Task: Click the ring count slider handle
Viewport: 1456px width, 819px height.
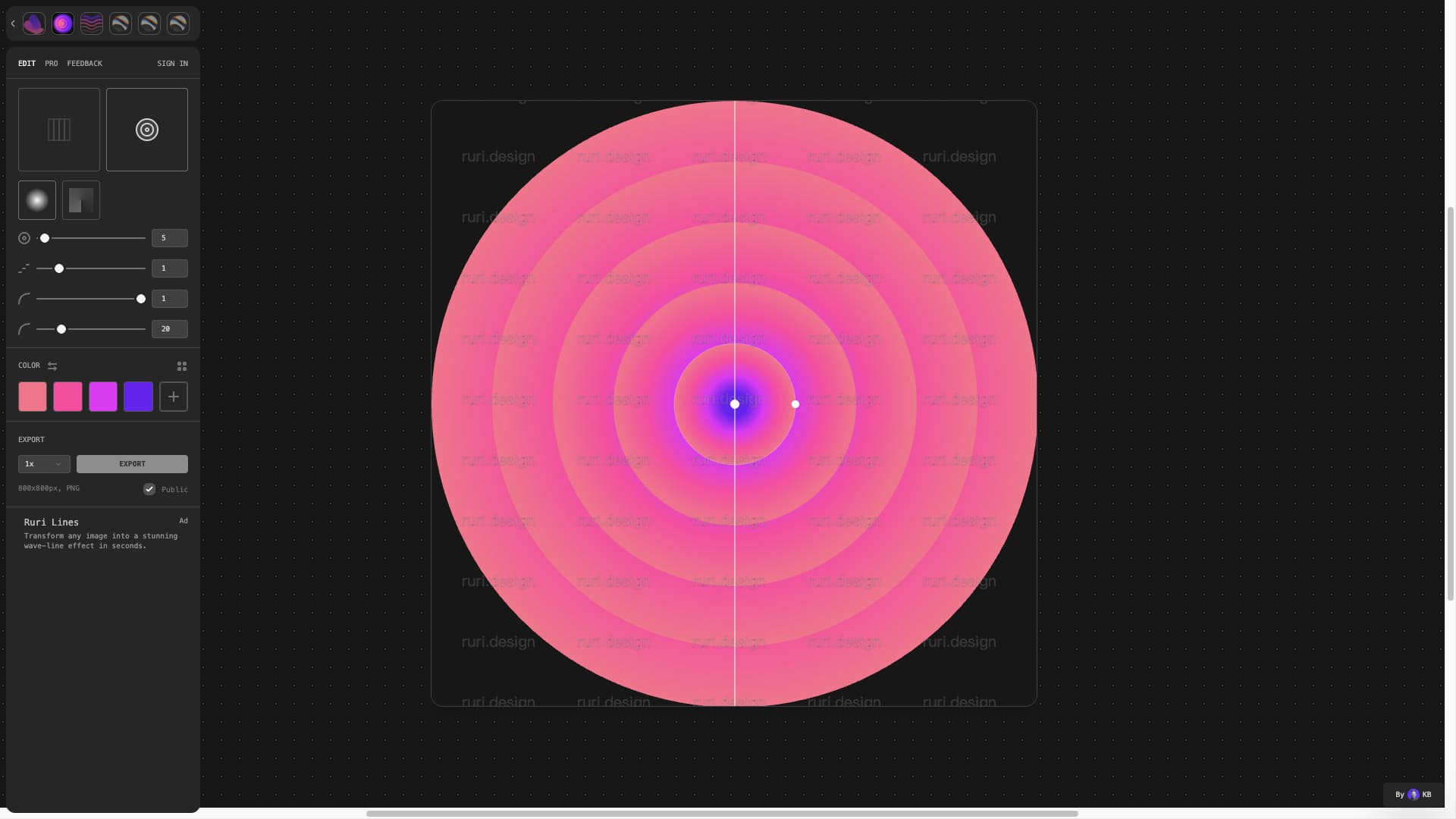Action: (x=45, y=238)
